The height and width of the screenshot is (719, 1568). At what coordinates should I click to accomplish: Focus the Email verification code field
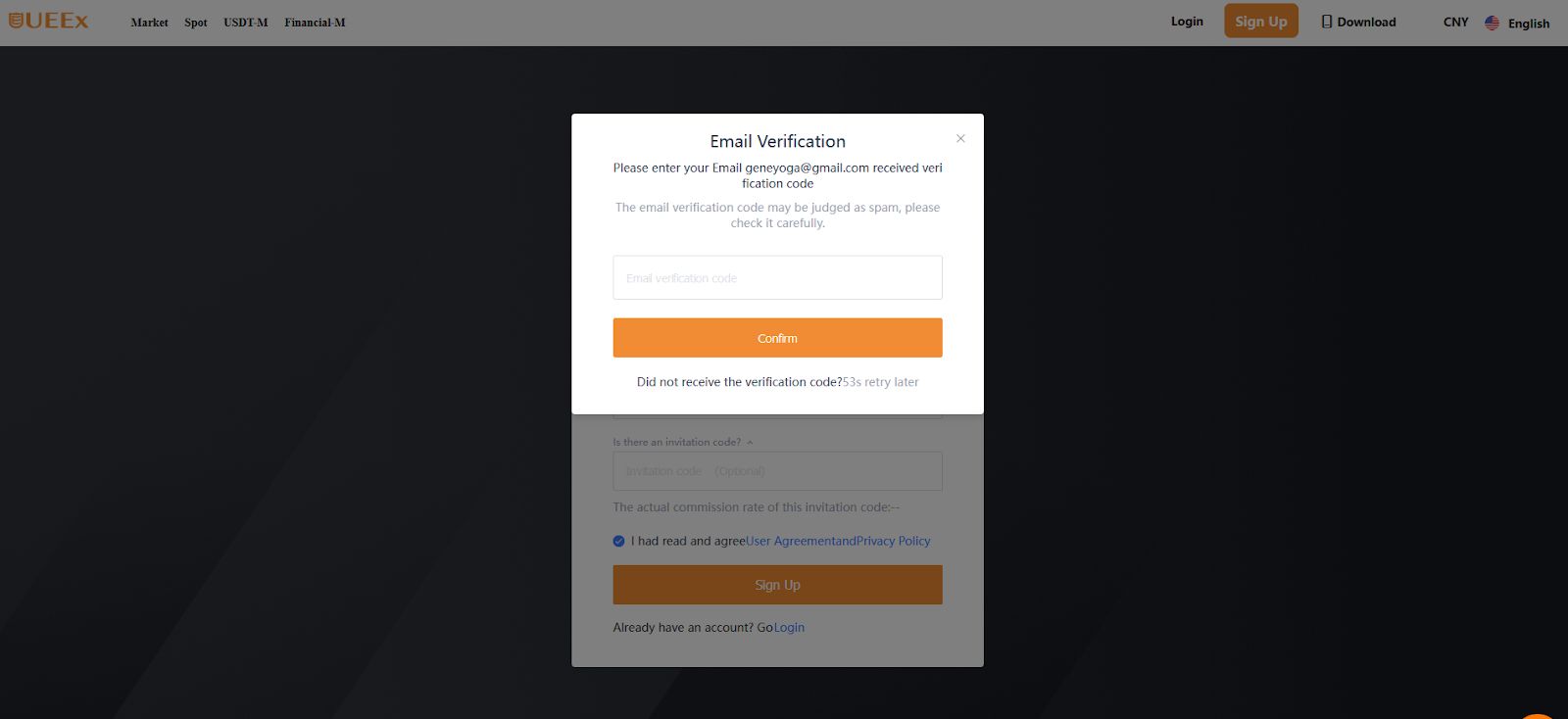pos(777,278)
